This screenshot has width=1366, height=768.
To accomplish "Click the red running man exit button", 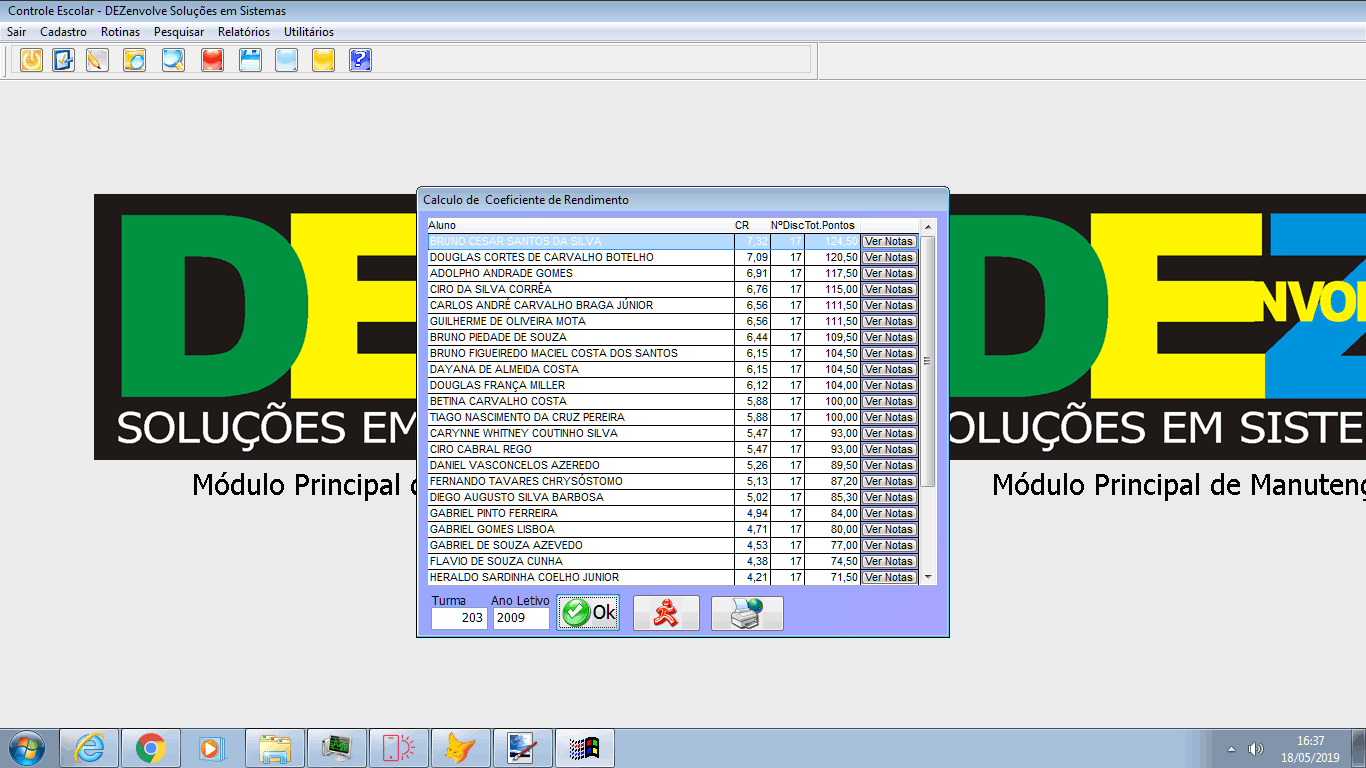I will 666,613.
